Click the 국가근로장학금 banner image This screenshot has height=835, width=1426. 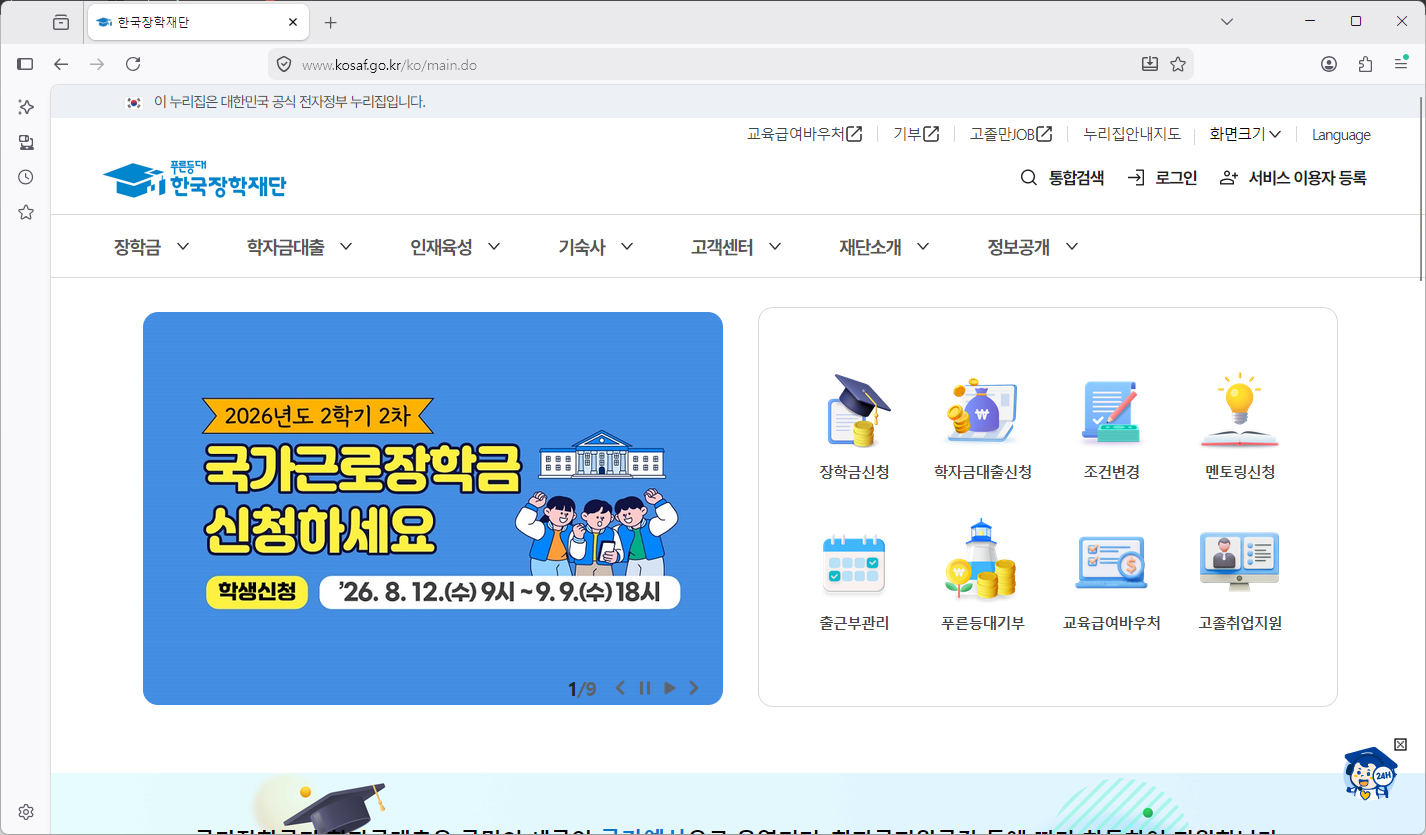433,508
